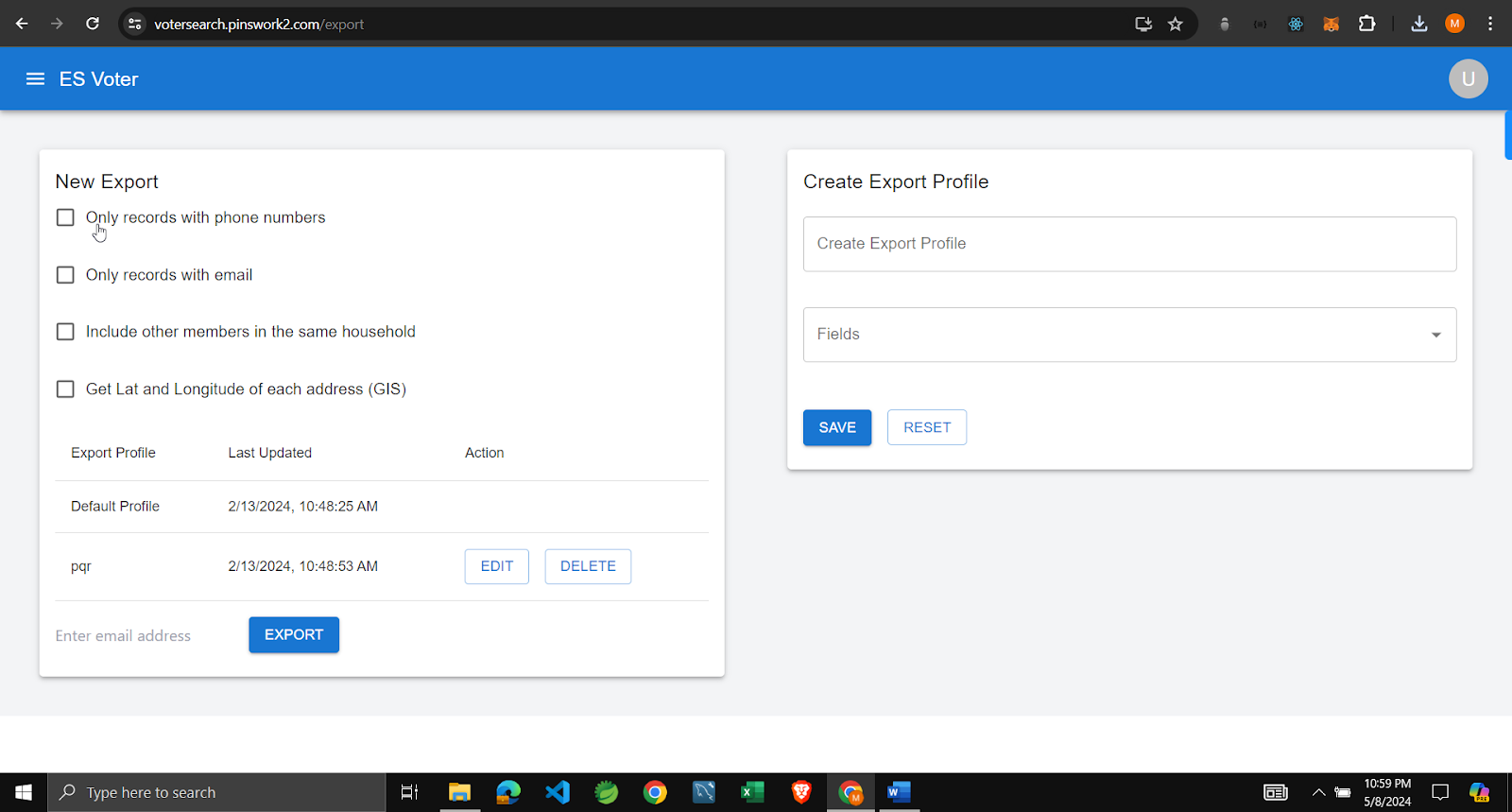Open the Extensions puzzle menu
1512x812 pixels.
tap(1366, 24)
